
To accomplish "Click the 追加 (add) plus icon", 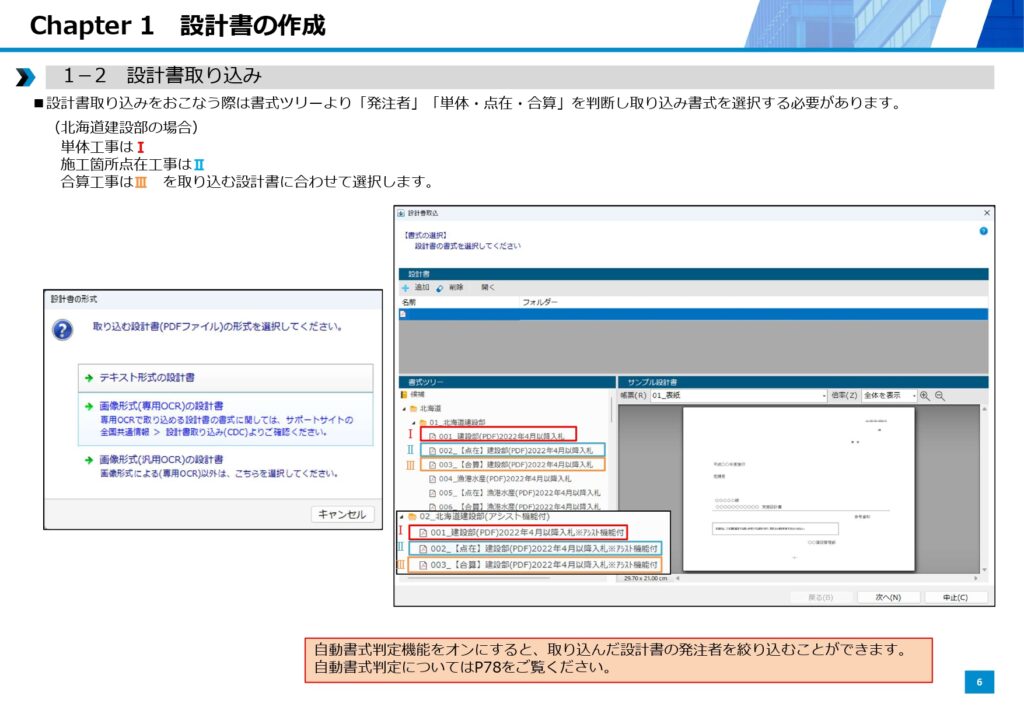I will click(x=406, y=287).
